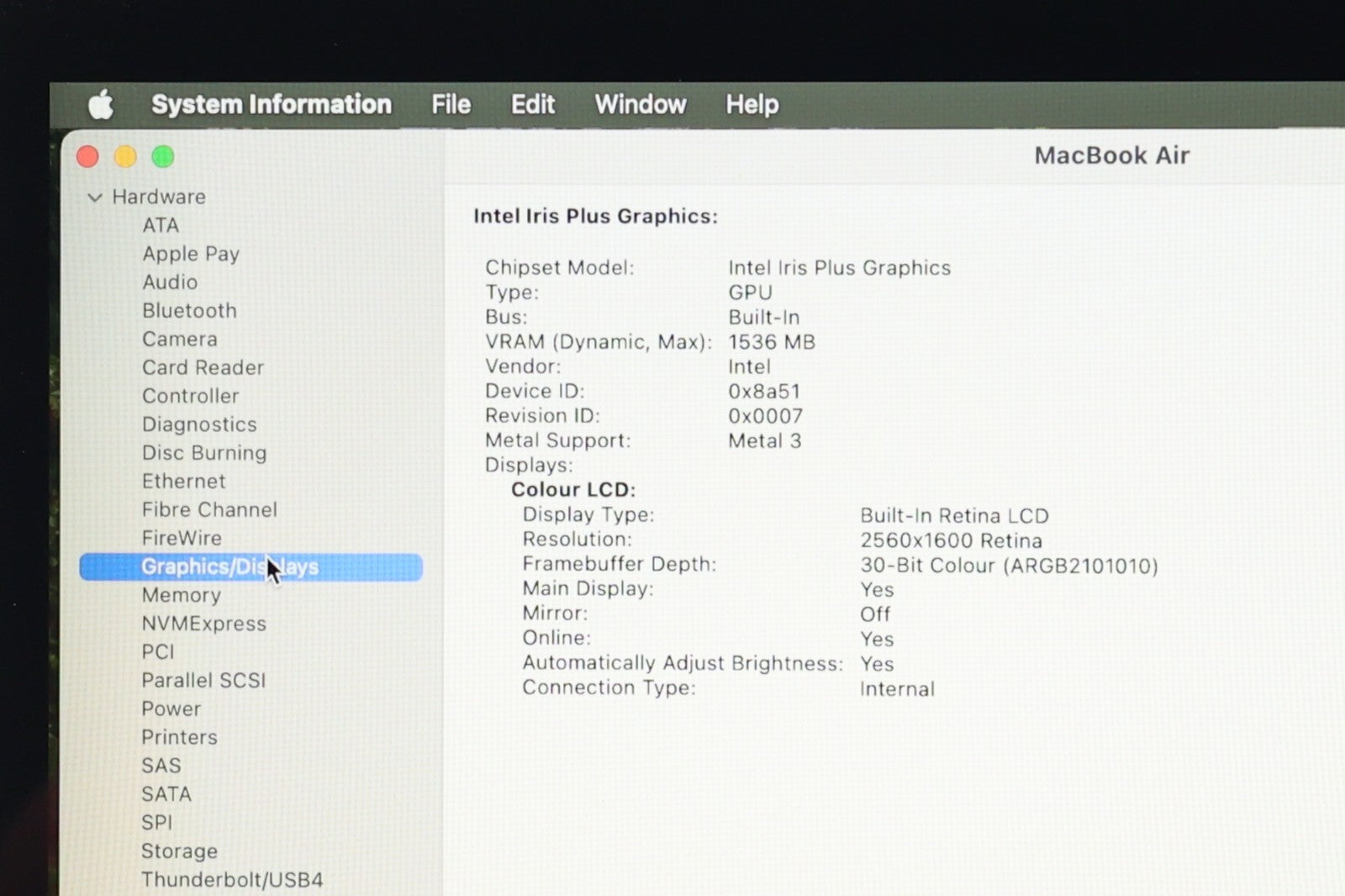Choose NVMExpress from the sidebar
The height and width of the screenshot is (896, 1345).
tap(203, 624)
